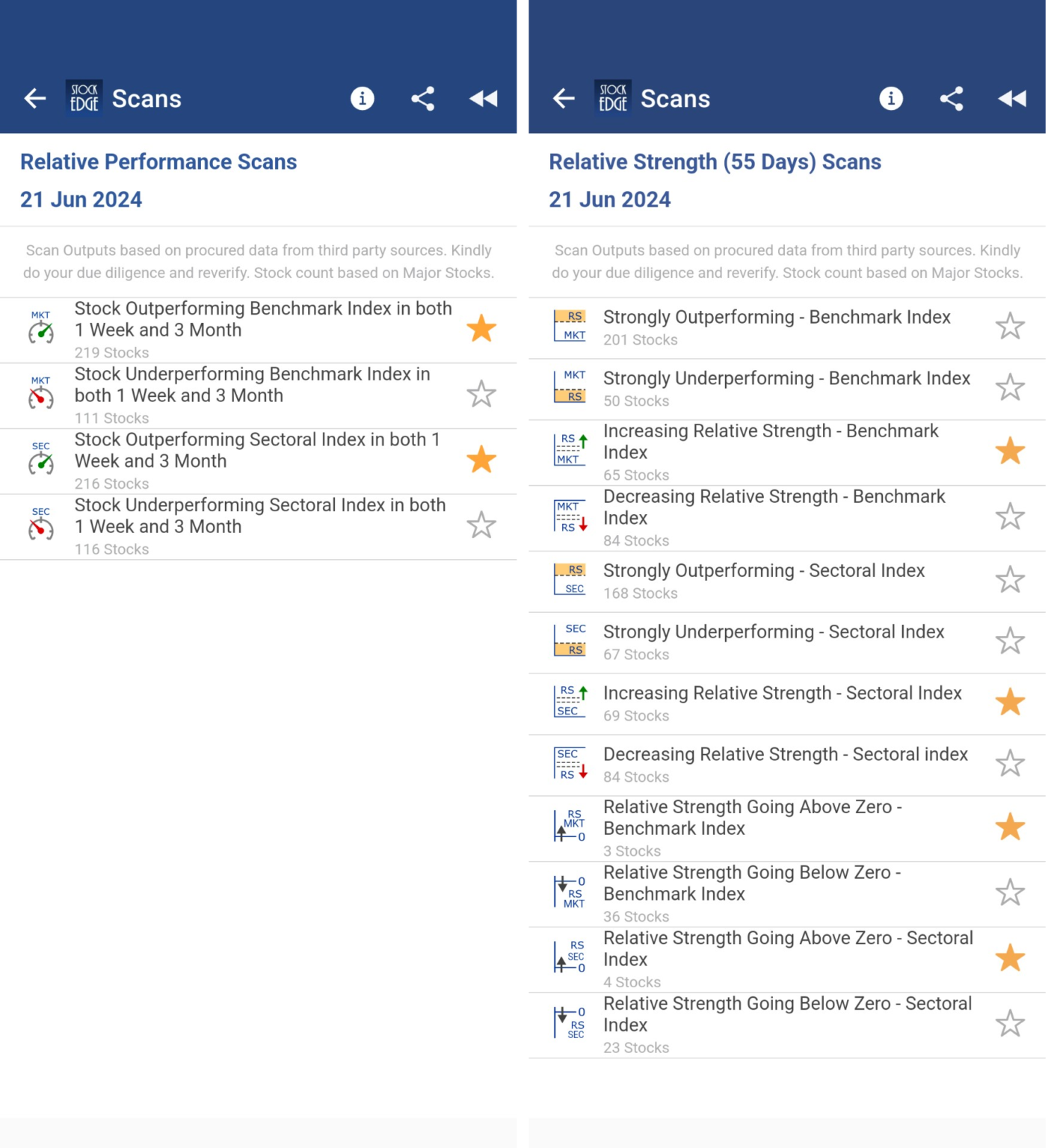Open Decreasing Relative Strength - Benchmark Index scan
The image size is (1048, 1148).
click(x=773, y=508)
